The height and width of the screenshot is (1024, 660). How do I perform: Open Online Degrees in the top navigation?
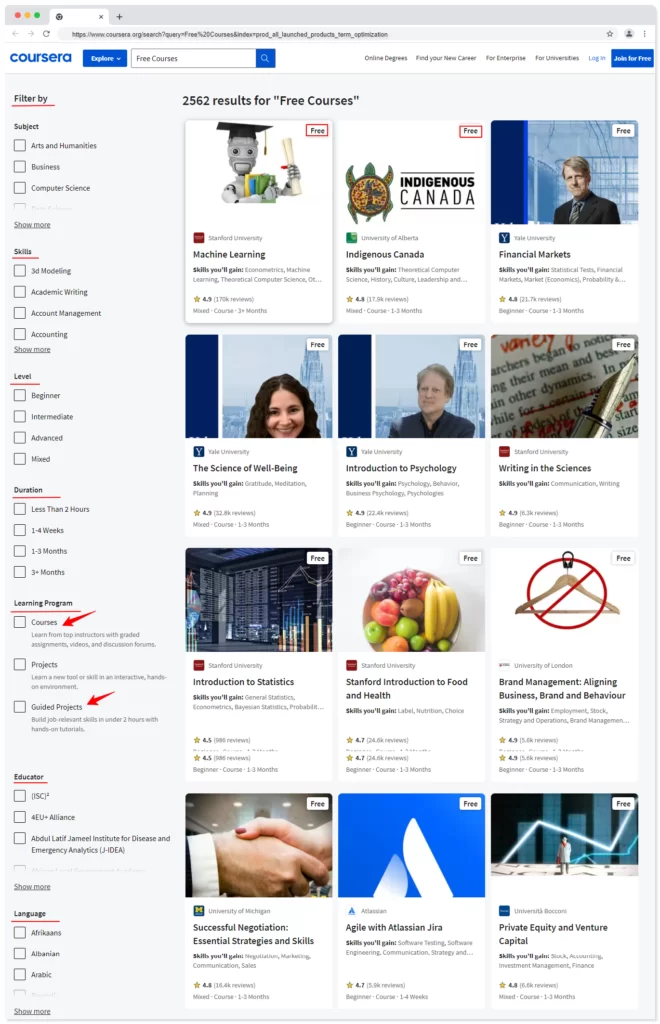pyautogui.click(x=386, y=58)
